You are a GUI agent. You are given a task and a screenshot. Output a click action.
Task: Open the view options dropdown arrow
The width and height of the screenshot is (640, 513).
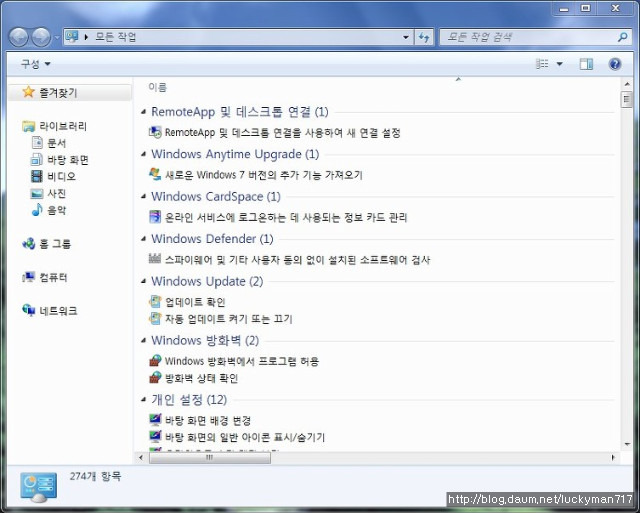click(x=560, y=64)
